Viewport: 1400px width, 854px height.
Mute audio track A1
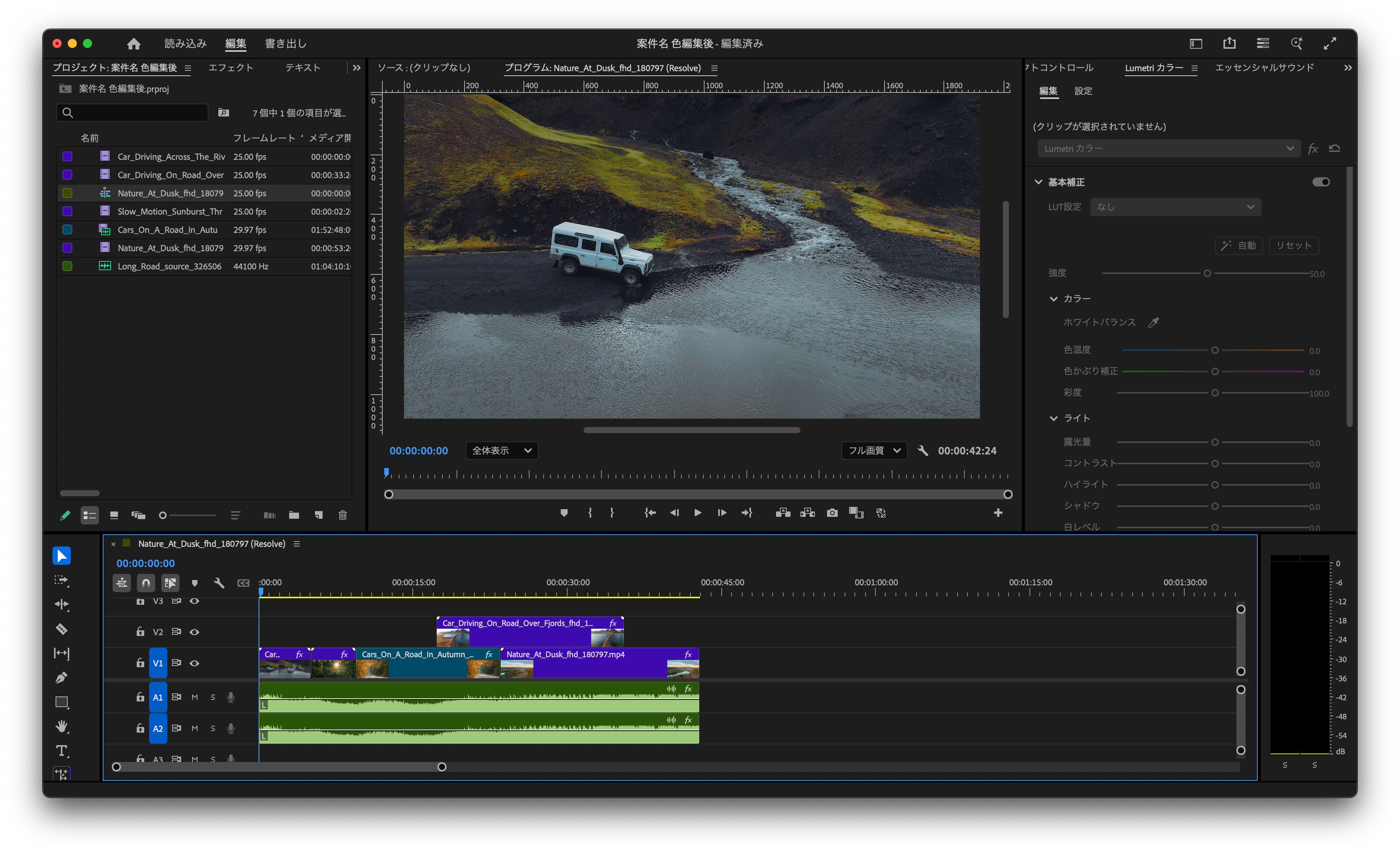(194, 697)
